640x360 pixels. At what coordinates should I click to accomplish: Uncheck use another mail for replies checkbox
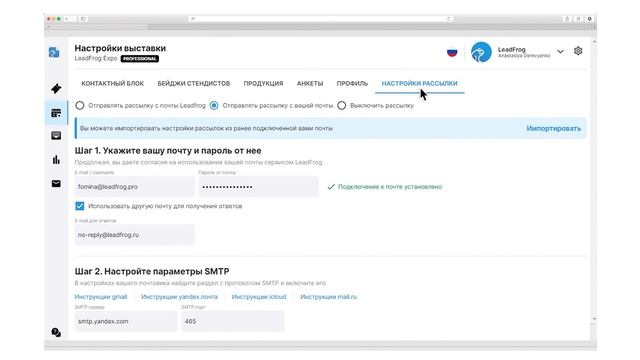pyautogui.click(x=80, y=206)
